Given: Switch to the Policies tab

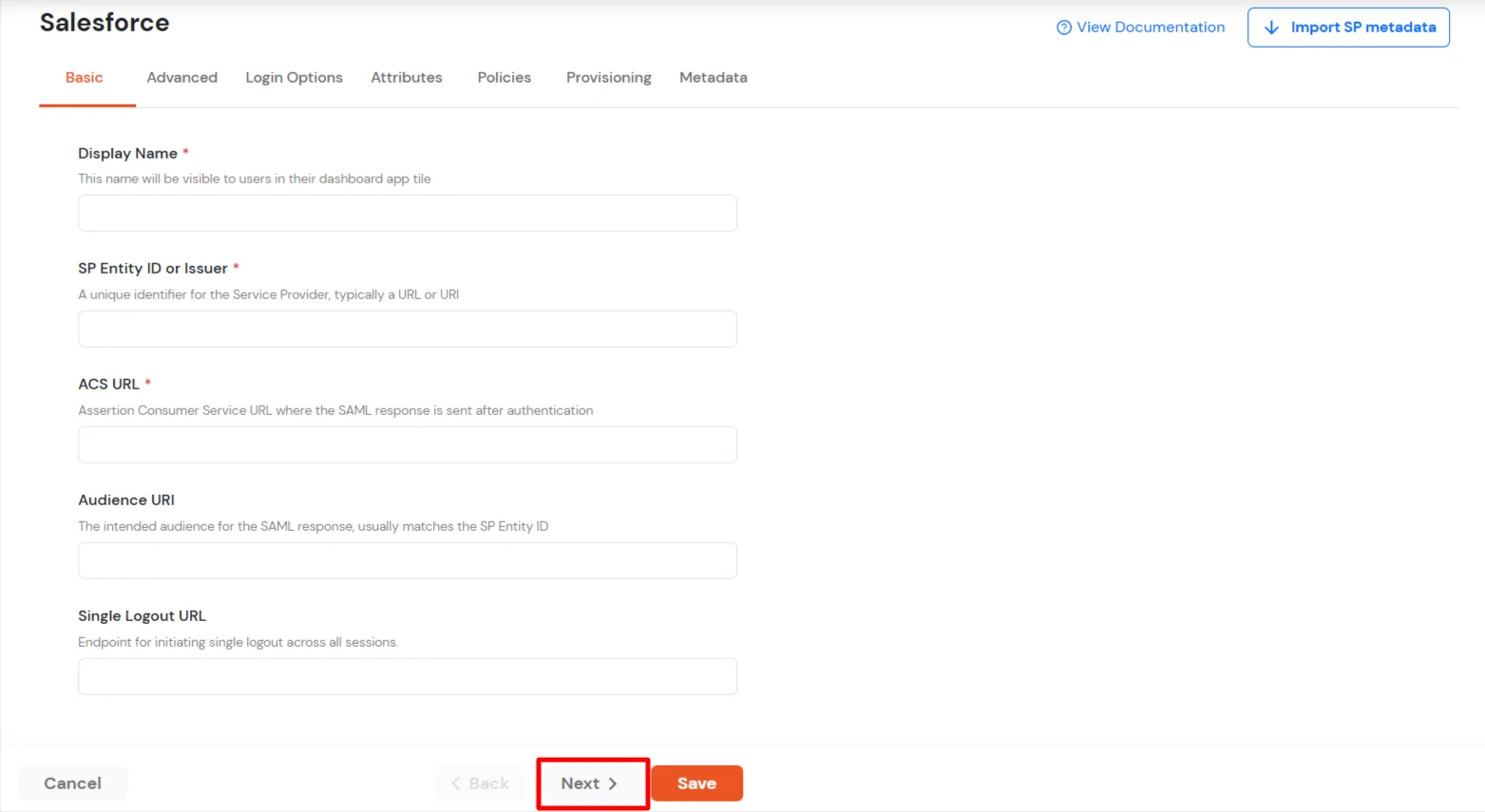Looking at the screenshot, I should click(x=504, y=77).
